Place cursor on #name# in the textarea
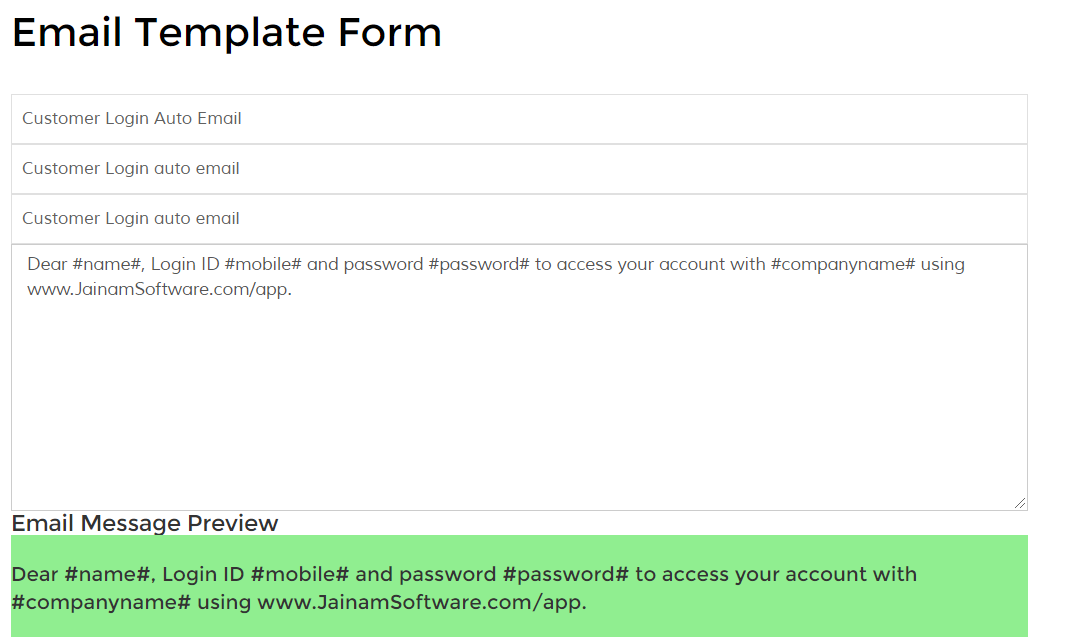 coord(106,265)
